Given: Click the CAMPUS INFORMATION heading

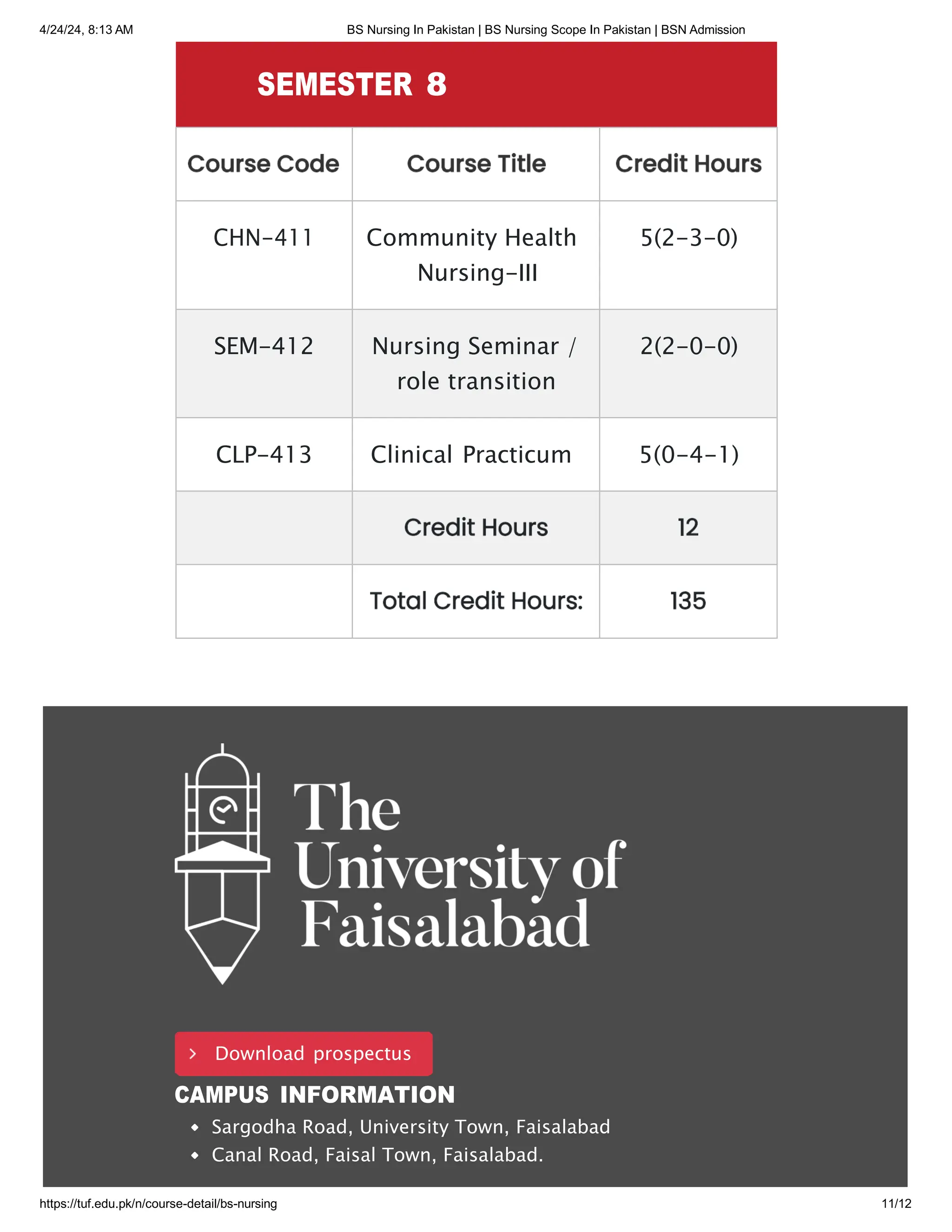Looking at the screenshot, I should point(315,1094).
